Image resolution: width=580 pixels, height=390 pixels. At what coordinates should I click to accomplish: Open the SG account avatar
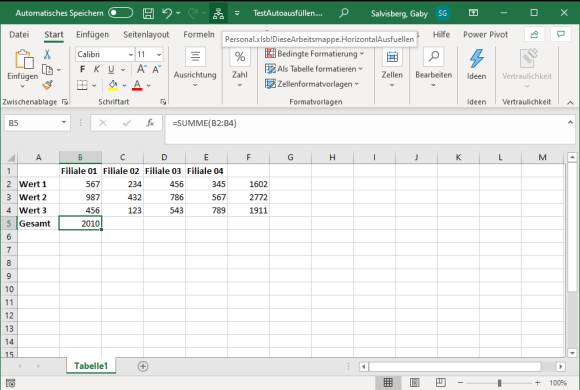(x=442, y=13)
